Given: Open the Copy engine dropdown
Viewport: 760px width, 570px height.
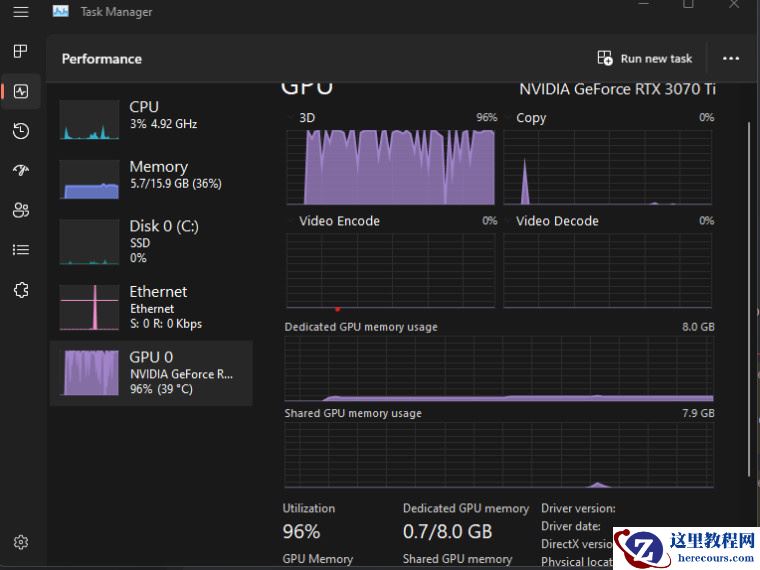Looking at the screenshot, I should 526,118.
